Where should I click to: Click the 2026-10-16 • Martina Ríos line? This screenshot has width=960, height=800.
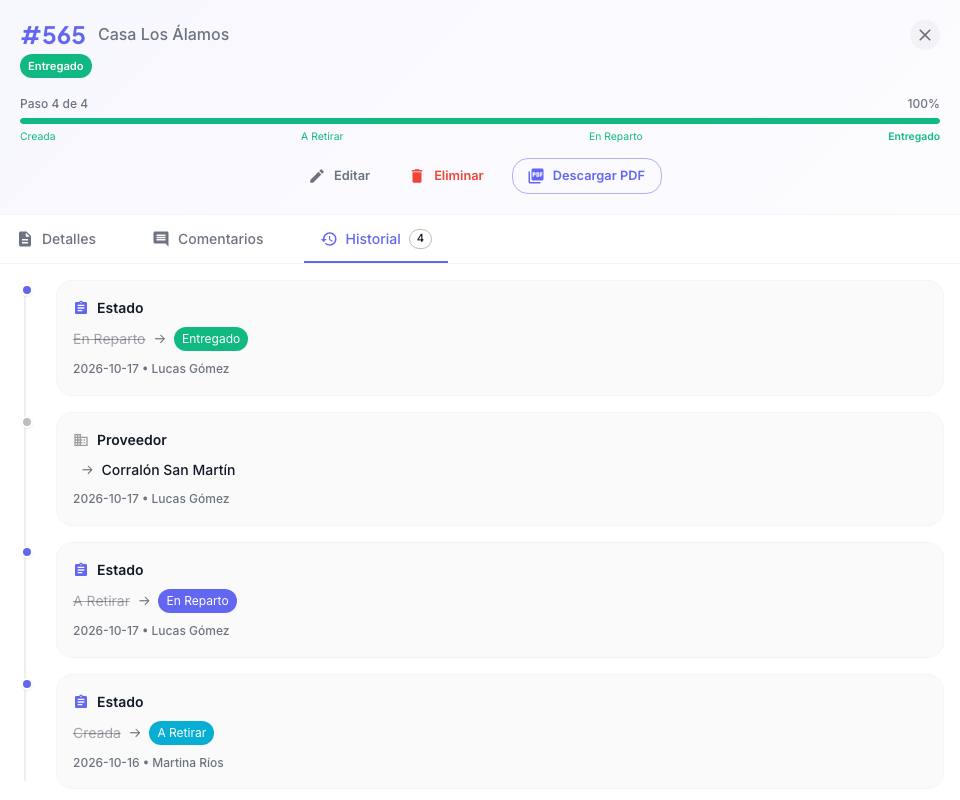pyautogui.click(x=148, y=763)
